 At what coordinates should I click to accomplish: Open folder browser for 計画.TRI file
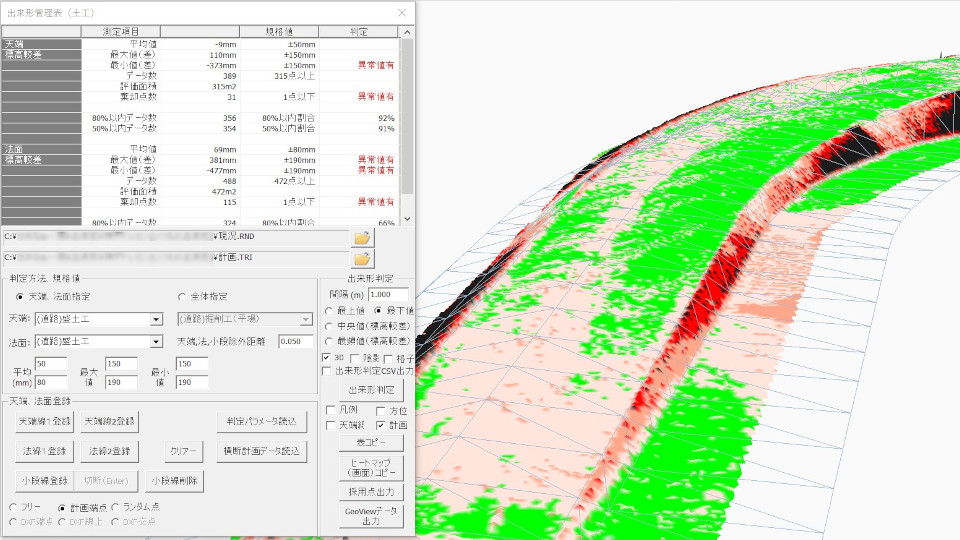tap(362, 259)
